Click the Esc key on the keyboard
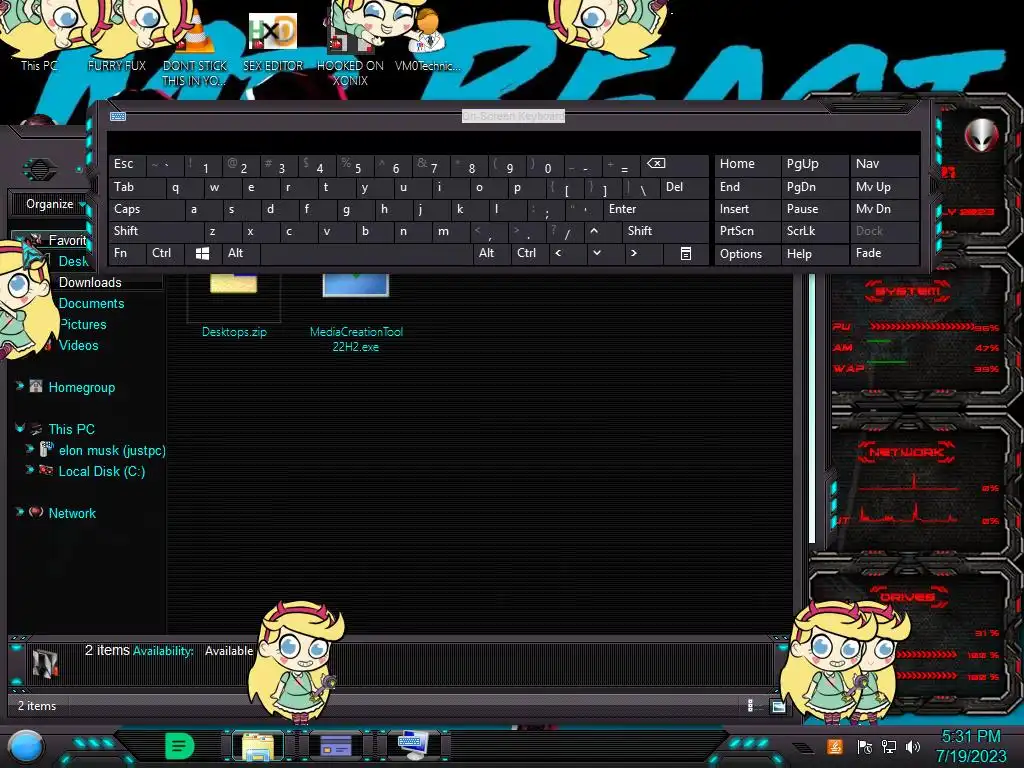Image resolution: width=1024 pixels, height=768 pixels. point(127,164)
